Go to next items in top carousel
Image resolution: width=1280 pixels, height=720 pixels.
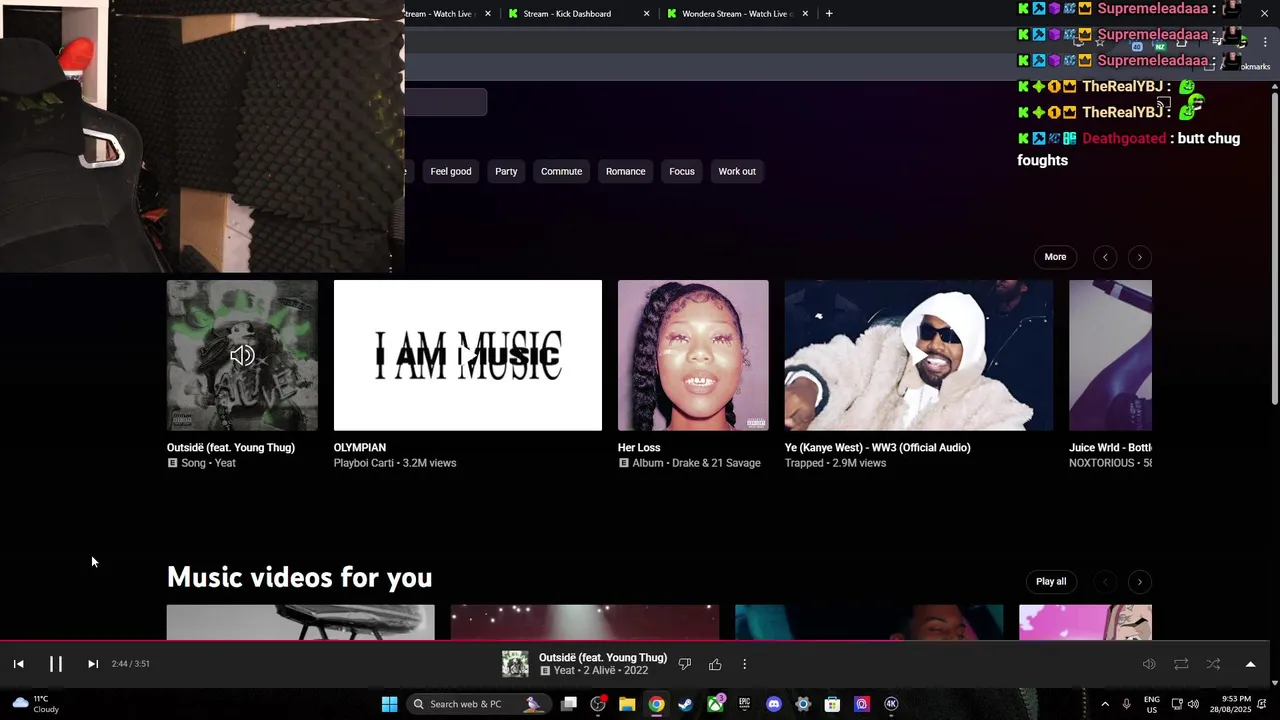[x=1139, y=257]
